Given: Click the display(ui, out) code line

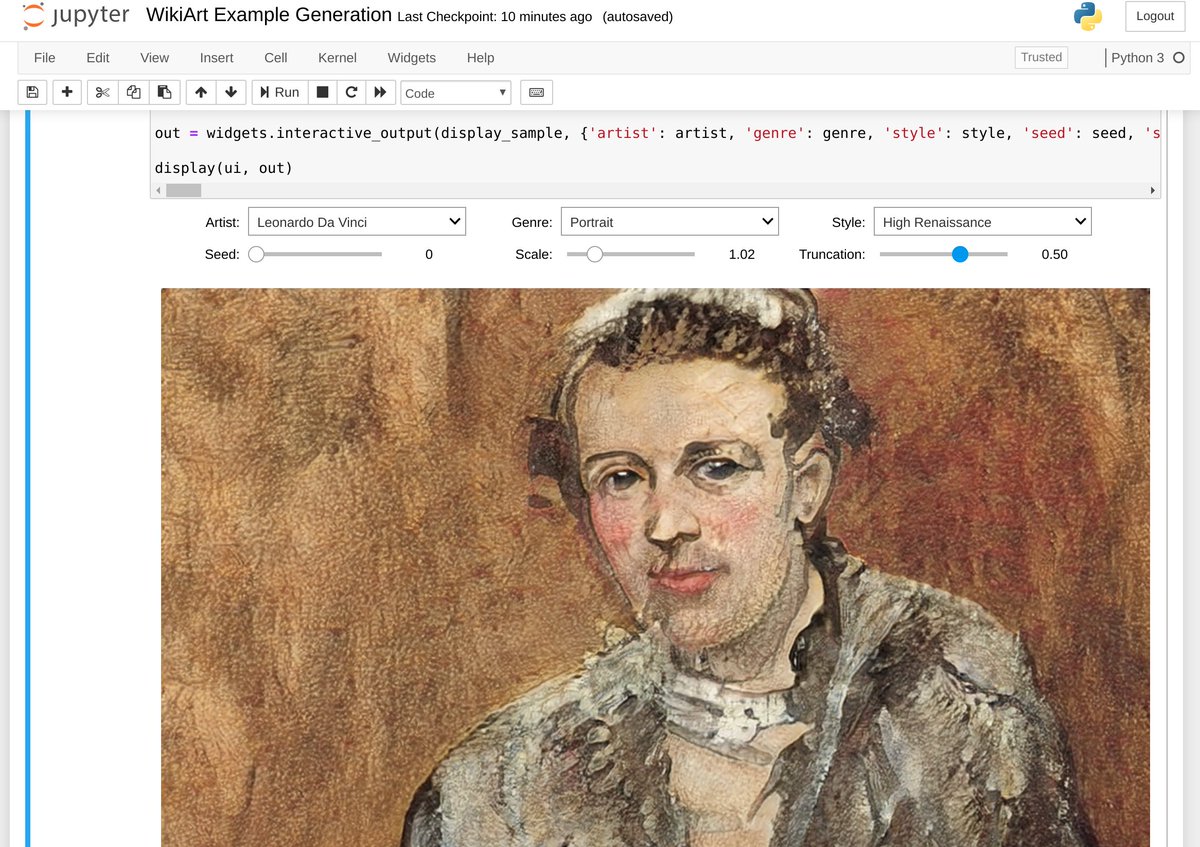Looking at the screenshot, I should [224, 167].
